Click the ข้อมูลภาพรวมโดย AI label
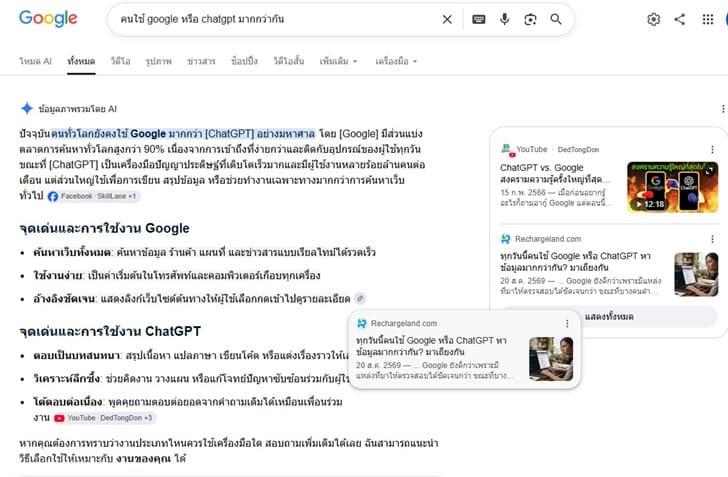The height and width of the screenshot is (477, 728). [78, 109]
